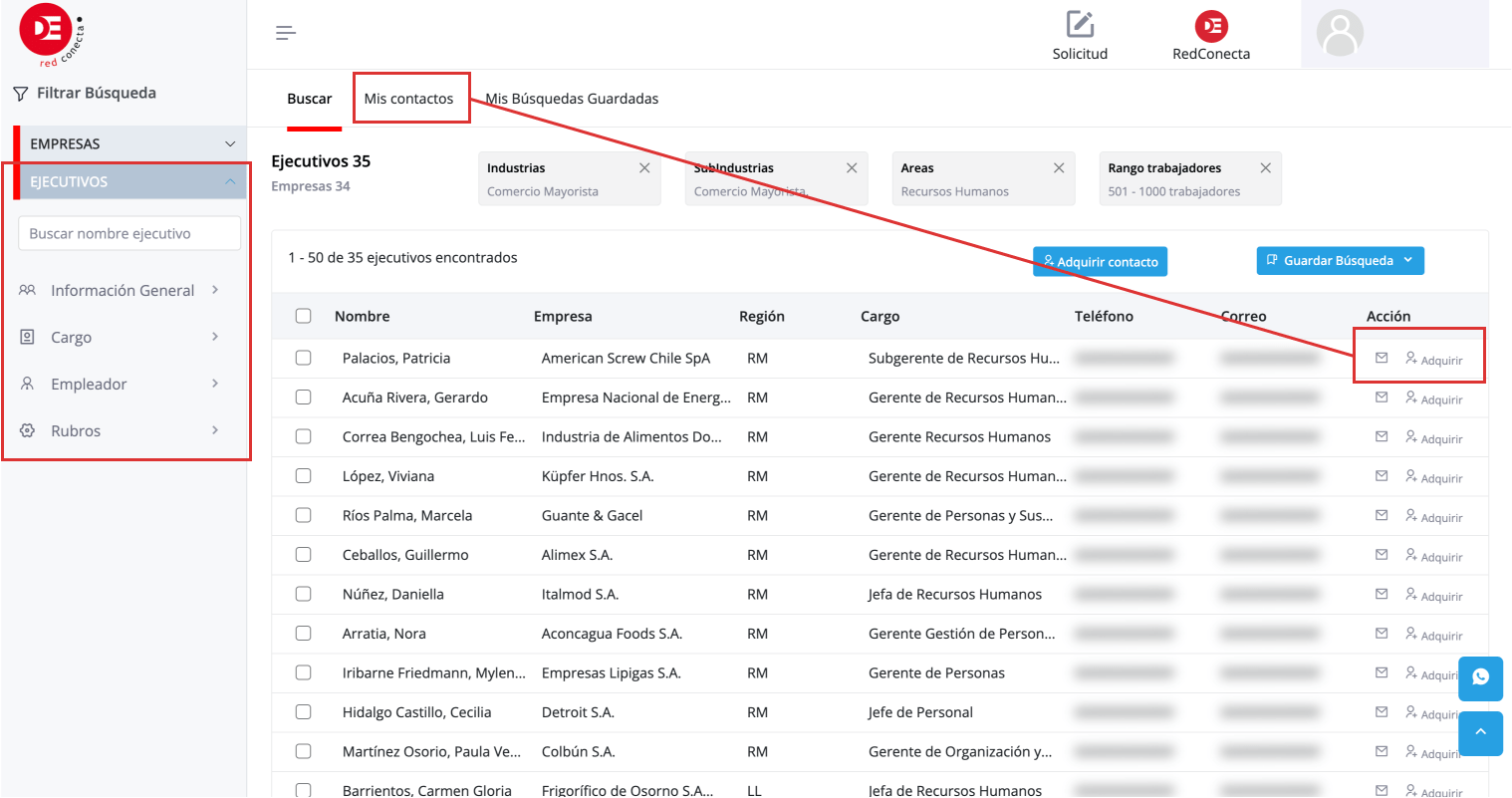Open the user profile avatar
The height and width of the screenshot is (798, 1512).
(x=1340, y=34)
